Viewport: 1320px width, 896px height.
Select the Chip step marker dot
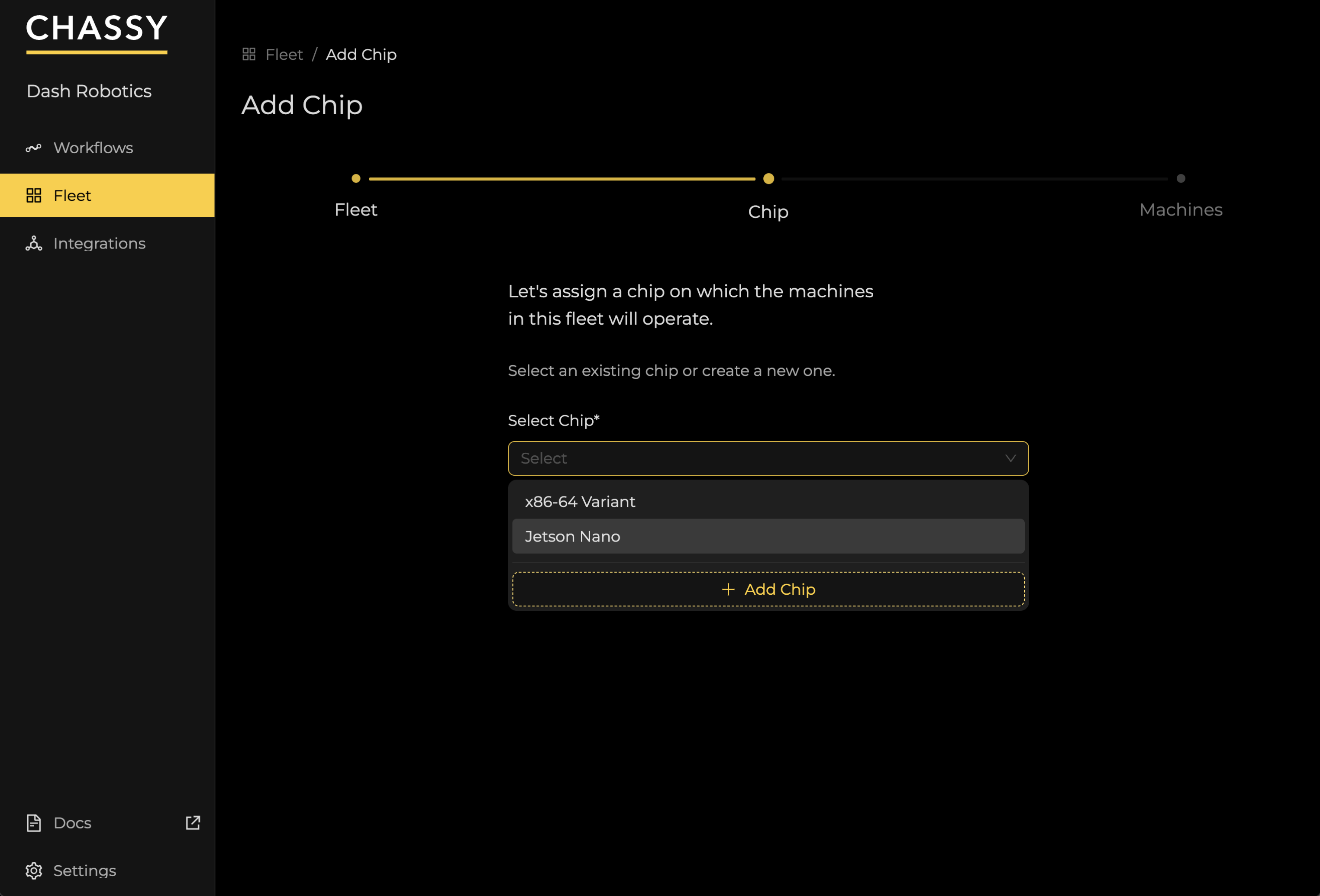tap(768, 178)
